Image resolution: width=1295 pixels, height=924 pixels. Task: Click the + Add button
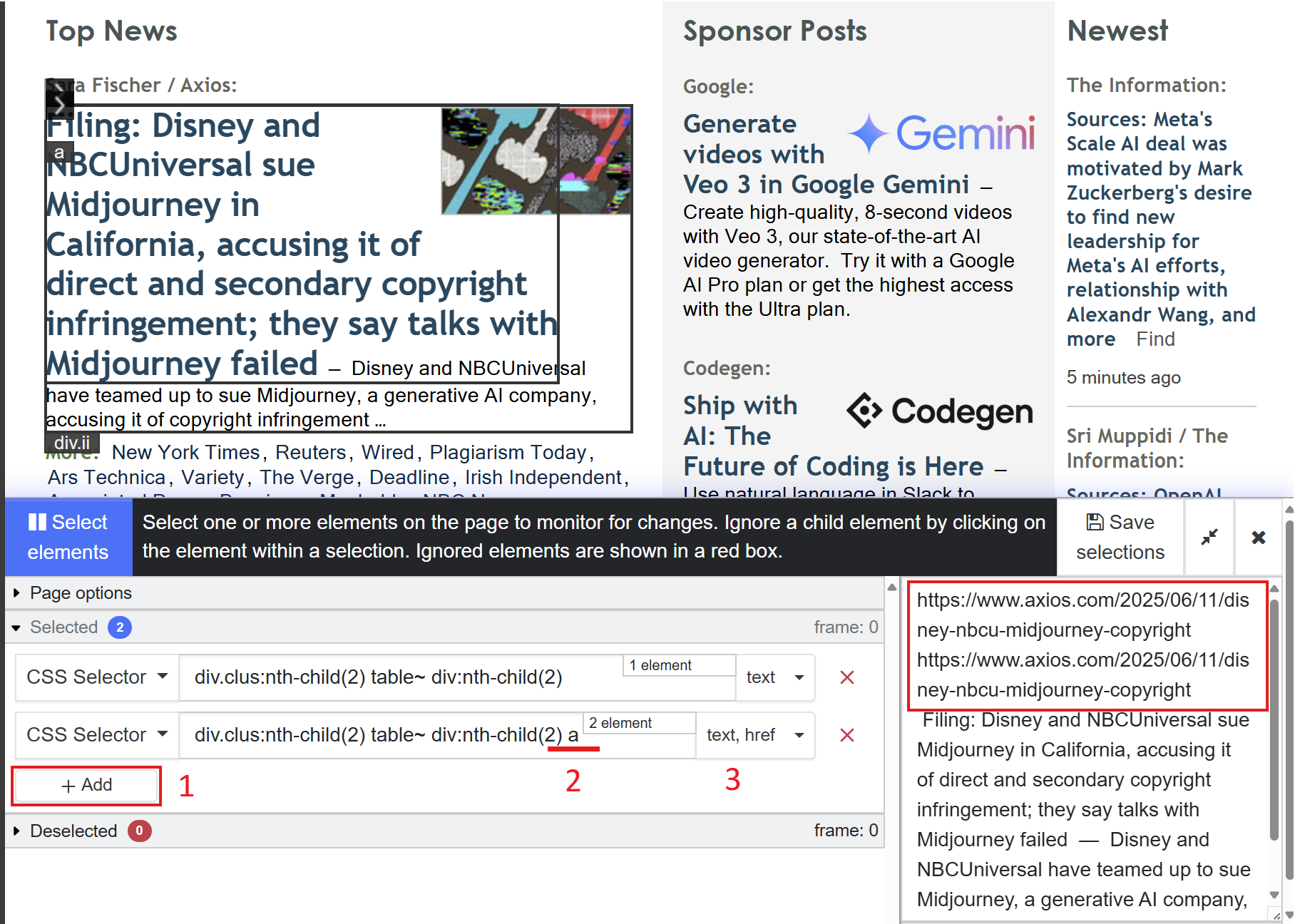point(86,785)
